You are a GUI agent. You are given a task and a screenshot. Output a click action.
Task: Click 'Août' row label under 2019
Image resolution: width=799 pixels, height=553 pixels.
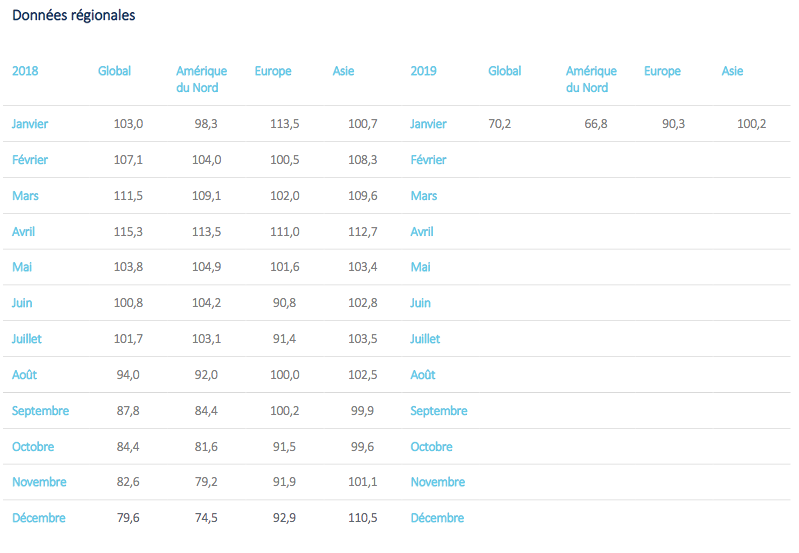(x=423, y=375)
